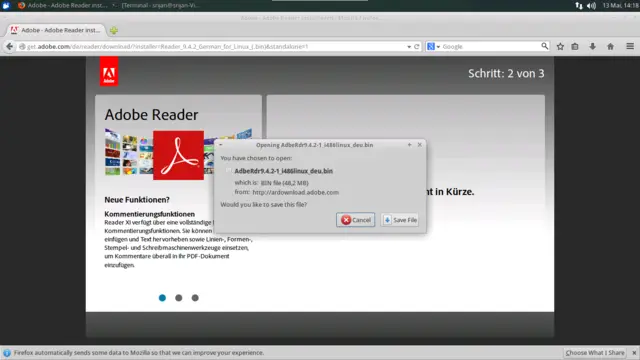This screenshot has height=360, width=640.
Task: Click the Schritt: 2 von 3 text
Action: point(506,73)
